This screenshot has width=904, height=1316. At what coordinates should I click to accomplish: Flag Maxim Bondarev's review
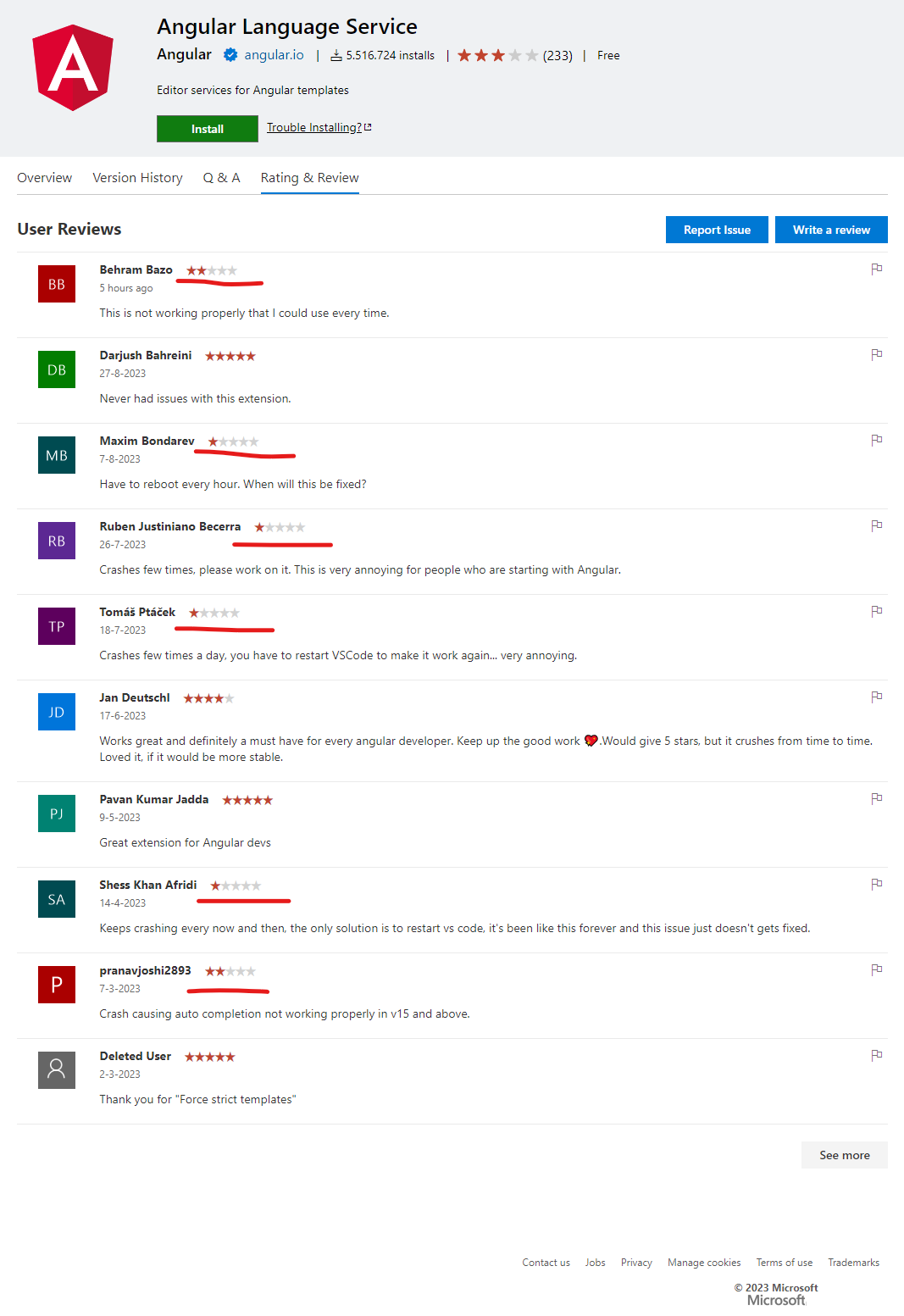[877, 441]
